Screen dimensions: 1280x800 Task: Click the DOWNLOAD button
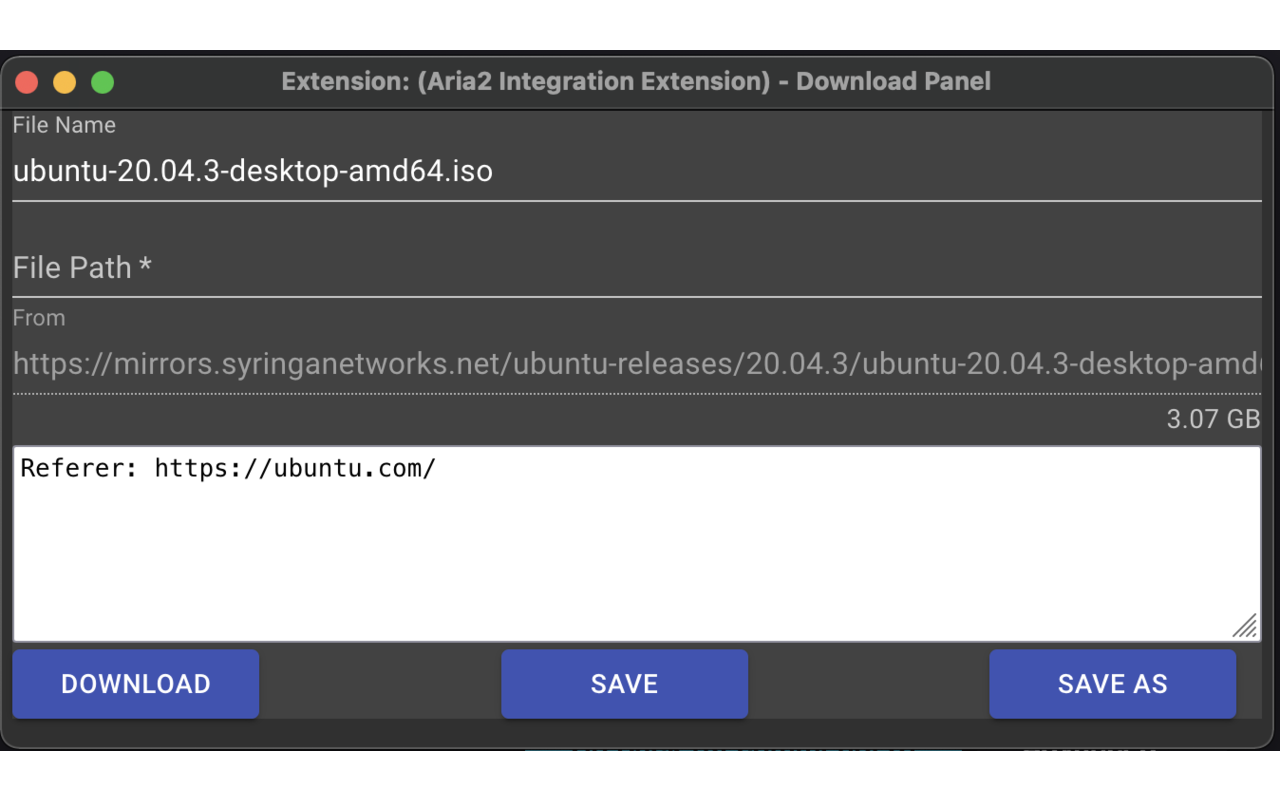click(x=135, y=684)
